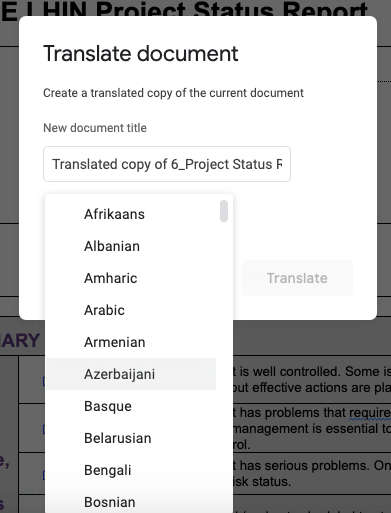The image size is (391, 513).
Task: Click the underlined word 'require' in document
Action: point(370,413)
